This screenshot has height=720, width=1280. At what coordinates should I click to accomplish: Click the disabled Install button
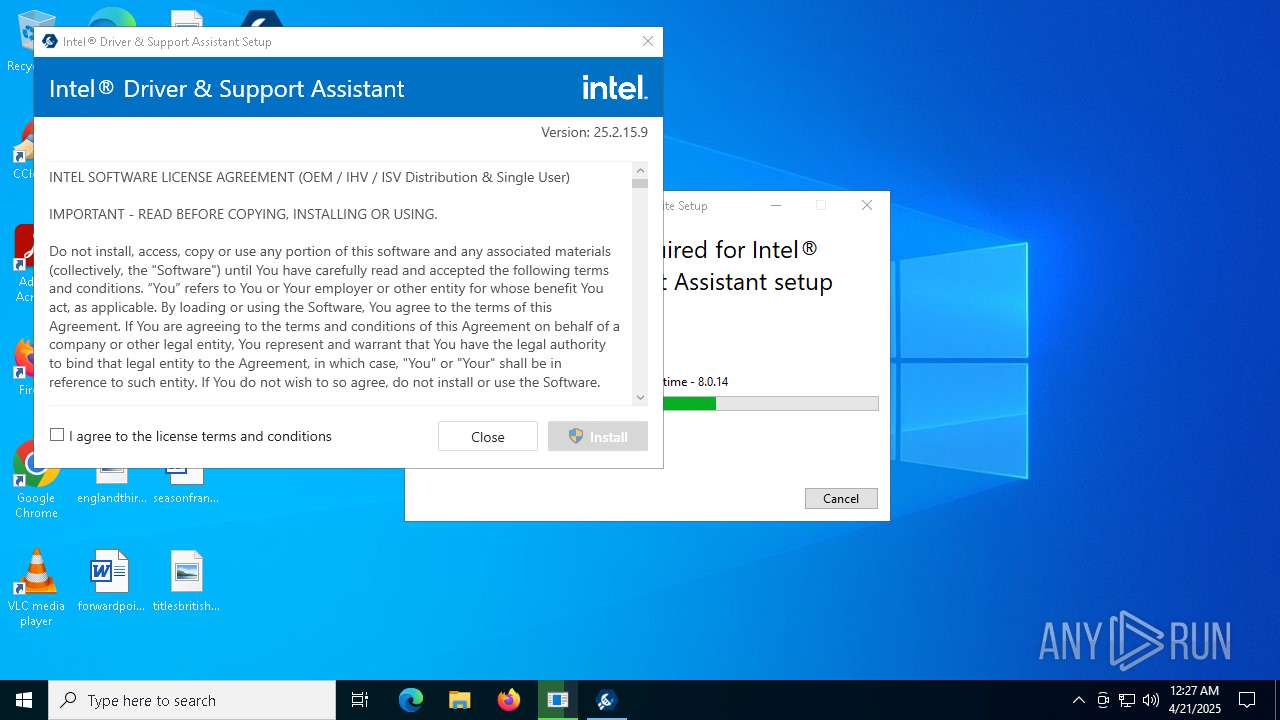(598, 436)
